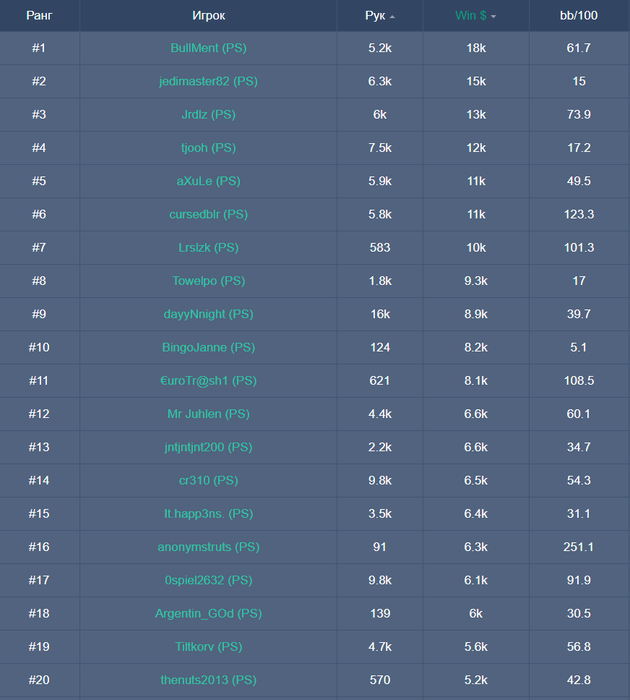Screen dimensions: 630x700
Task: Open BullMent (PS) player profile
Action: (208, 48)
